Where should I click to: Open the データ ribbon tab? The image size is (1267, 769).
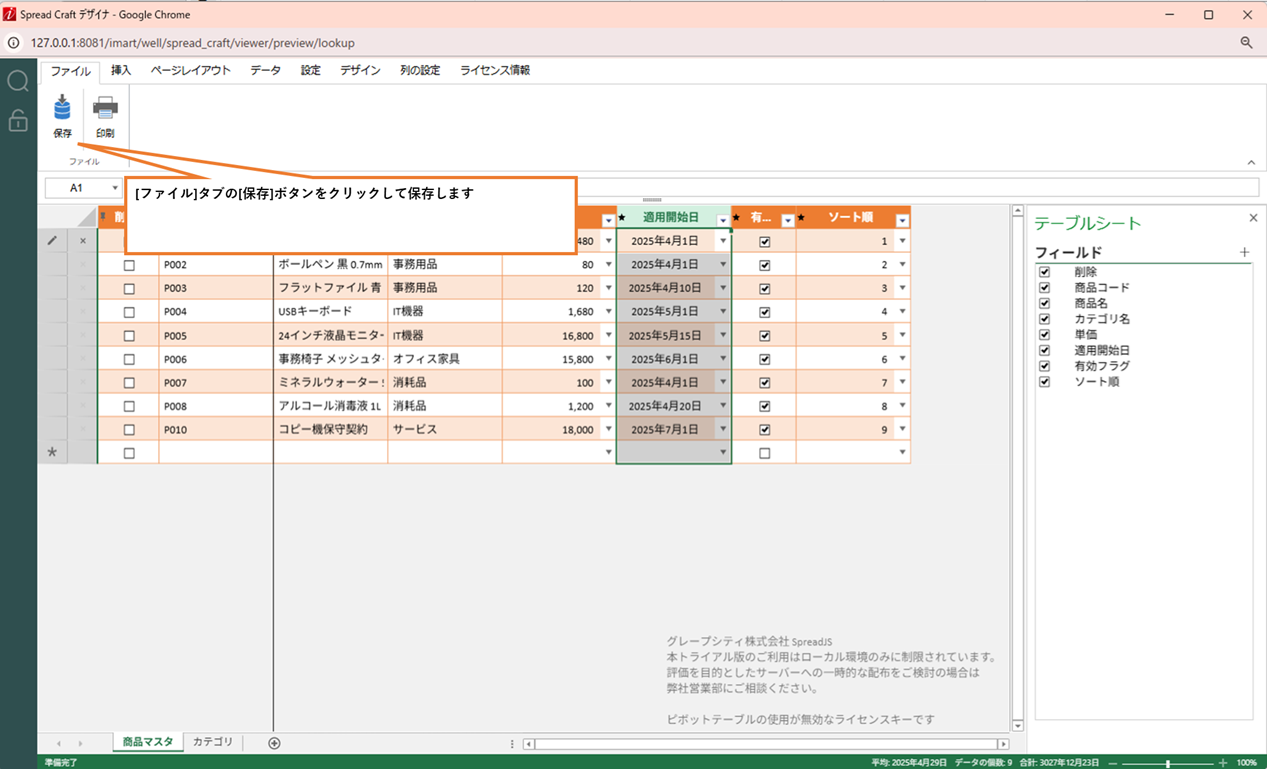(265, 71)
